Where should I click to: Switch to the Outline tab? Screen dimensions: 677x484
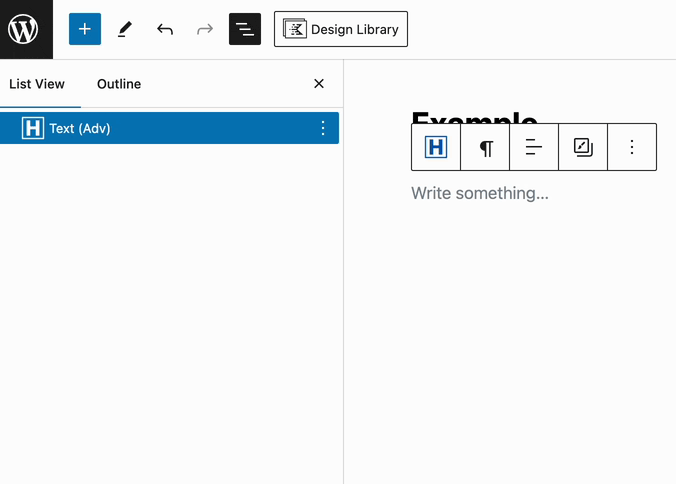coord(119,84)
